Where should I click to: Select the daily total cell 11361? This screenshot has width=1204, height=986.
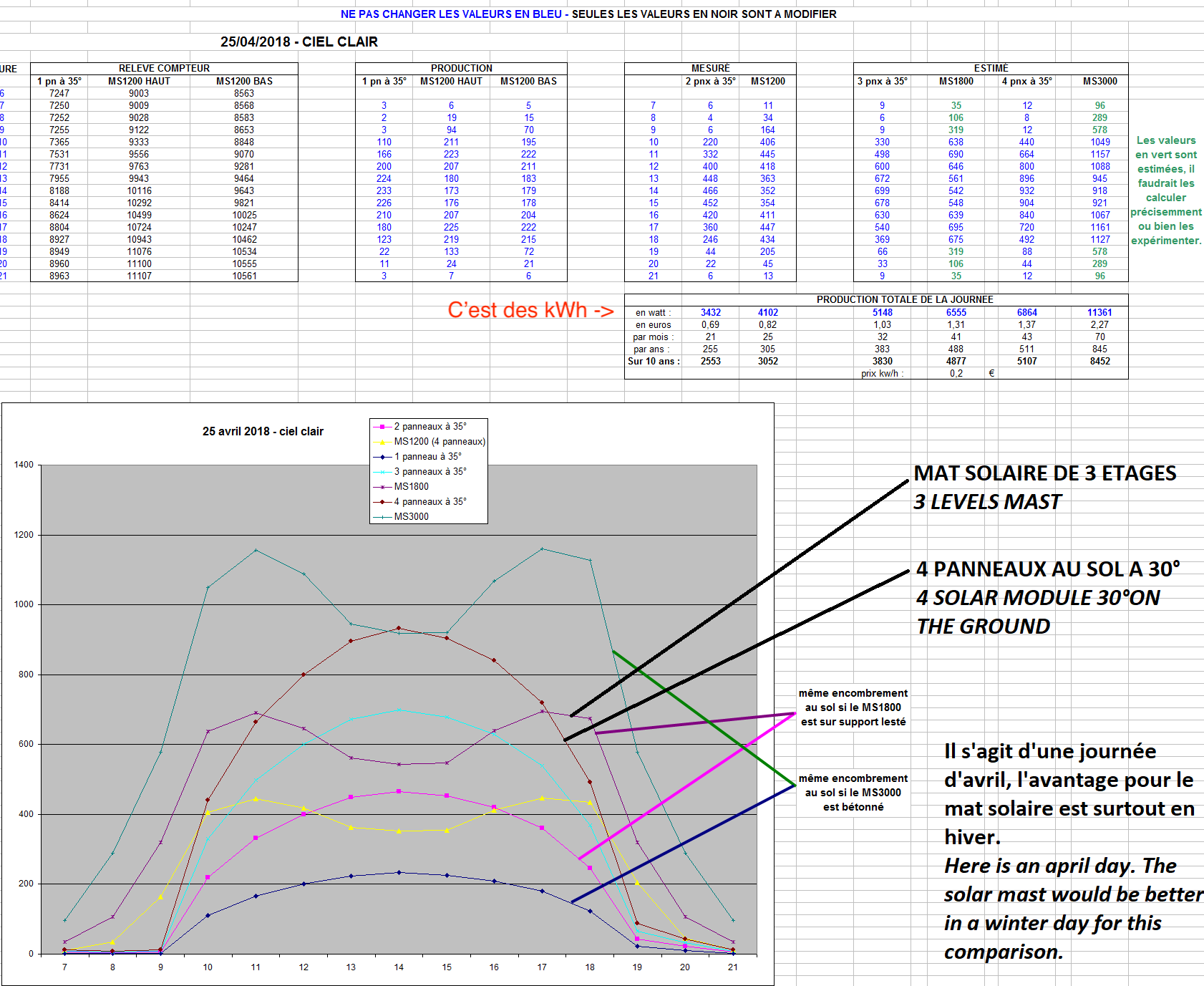[x=1099, y=312]
